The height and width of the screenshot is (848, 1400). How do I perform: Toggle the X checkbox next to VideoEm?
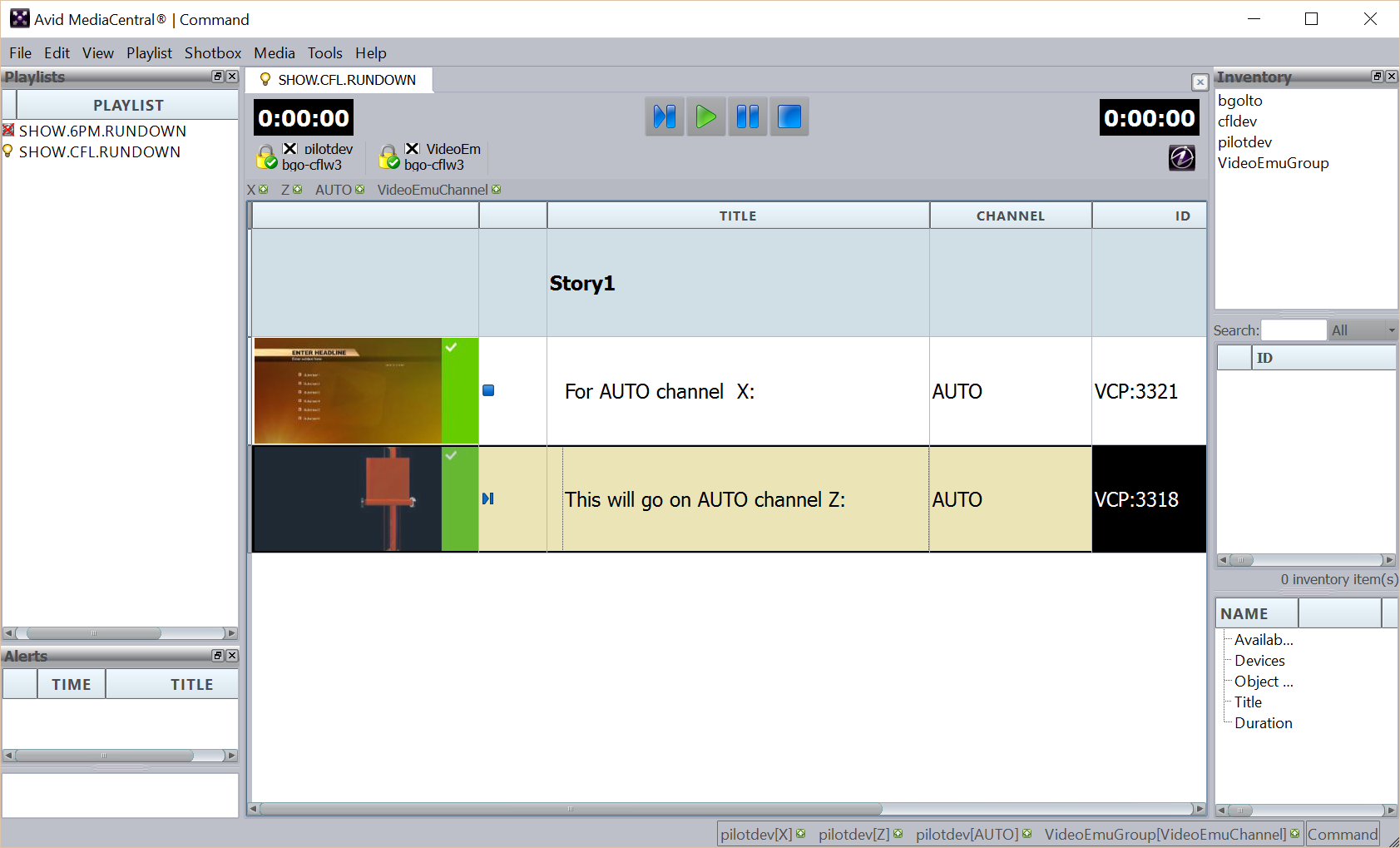pyautogui.click(x=412, y=148)
